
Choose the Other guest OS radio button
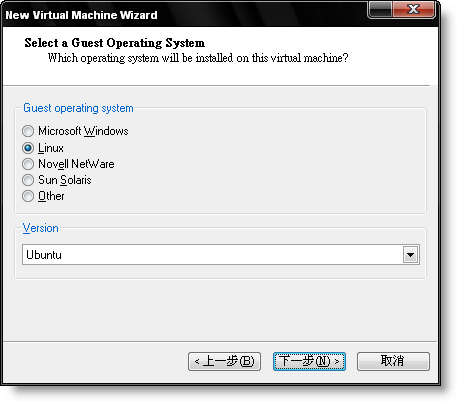(x=28, y=196)
